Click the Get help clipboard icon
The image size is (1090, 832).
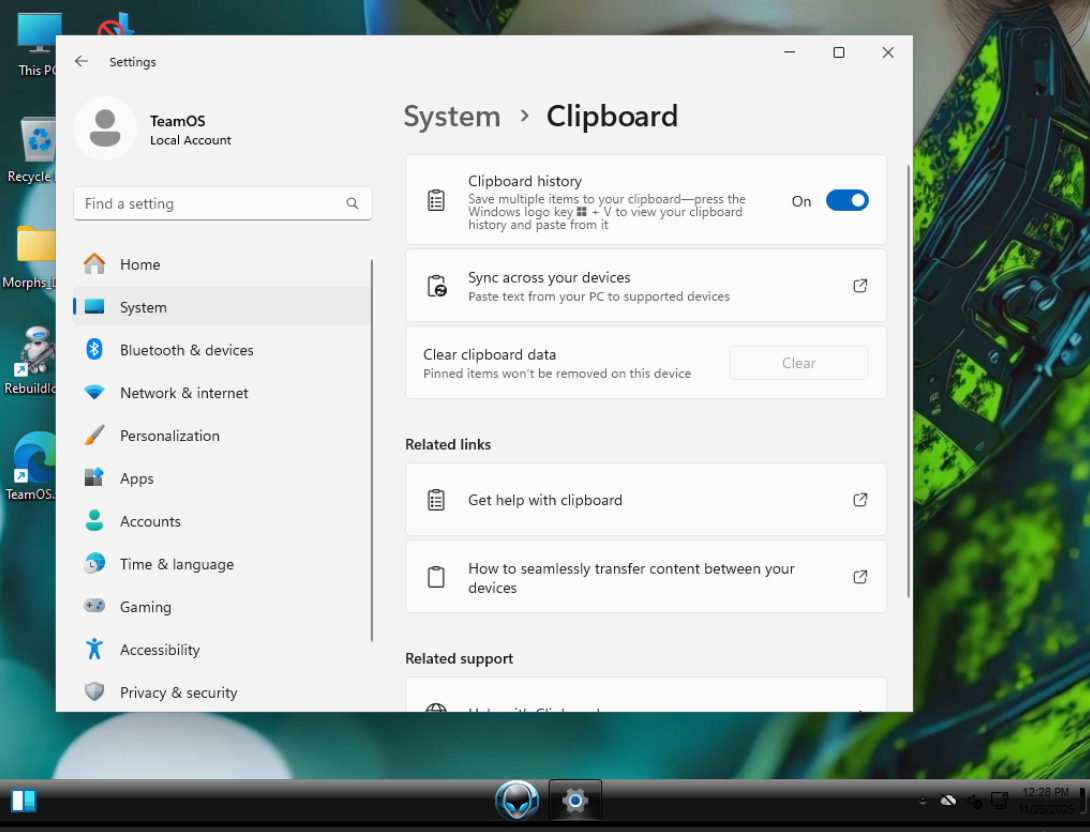(436, 500)
